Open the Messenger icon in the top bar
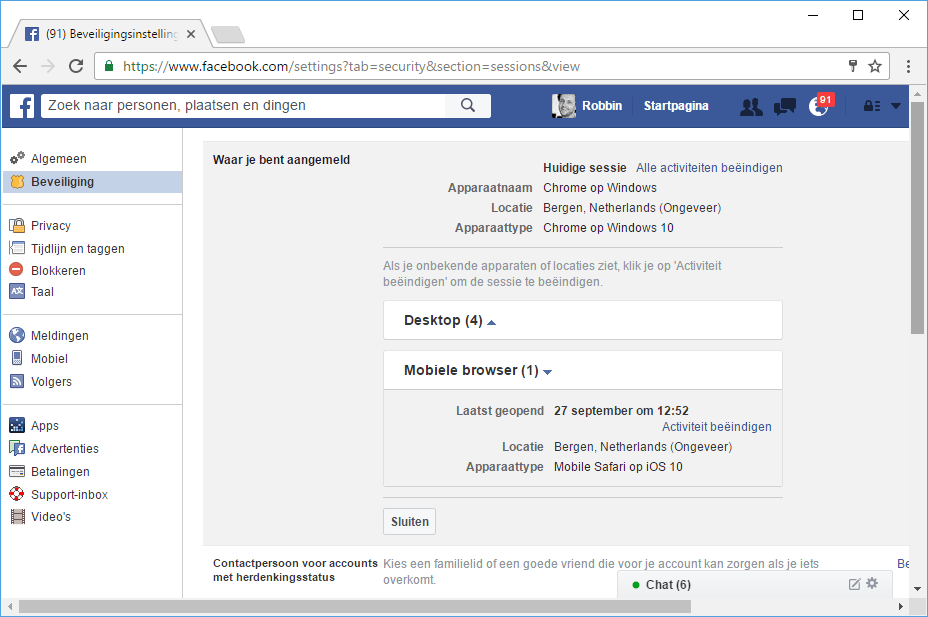Image resolution: width=928 pixels, height=617 pixels. point(784,105)
